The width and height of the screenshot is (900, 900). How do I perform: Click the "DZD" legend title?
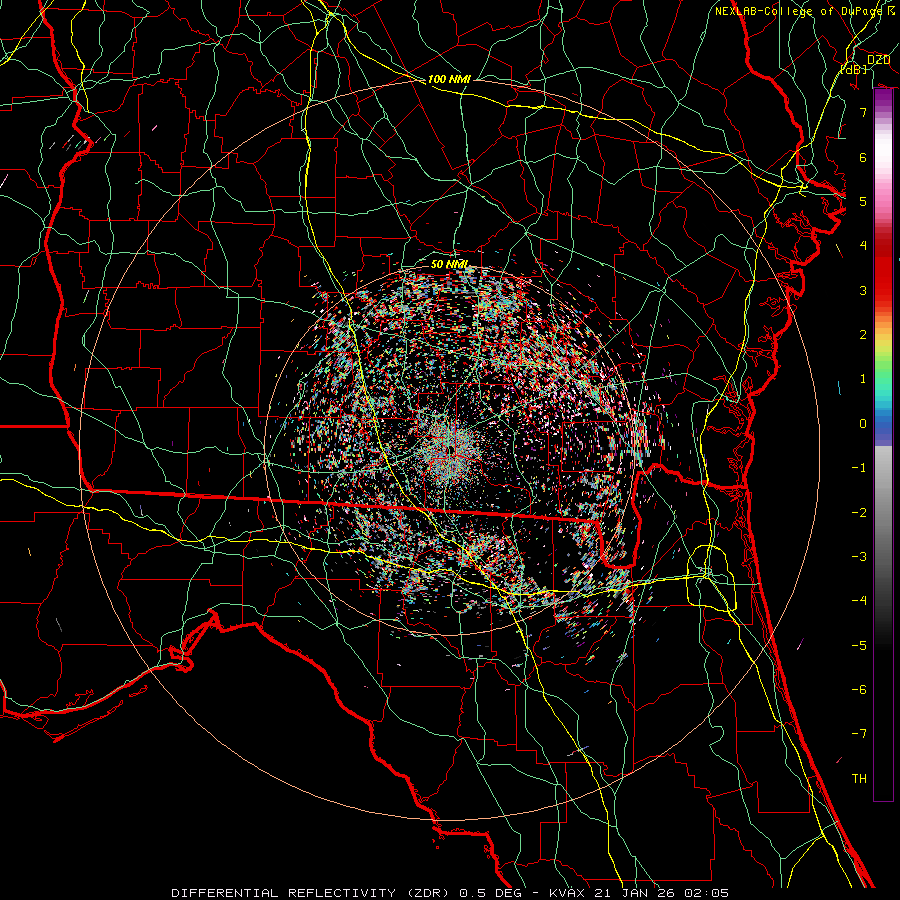(878, 60)
